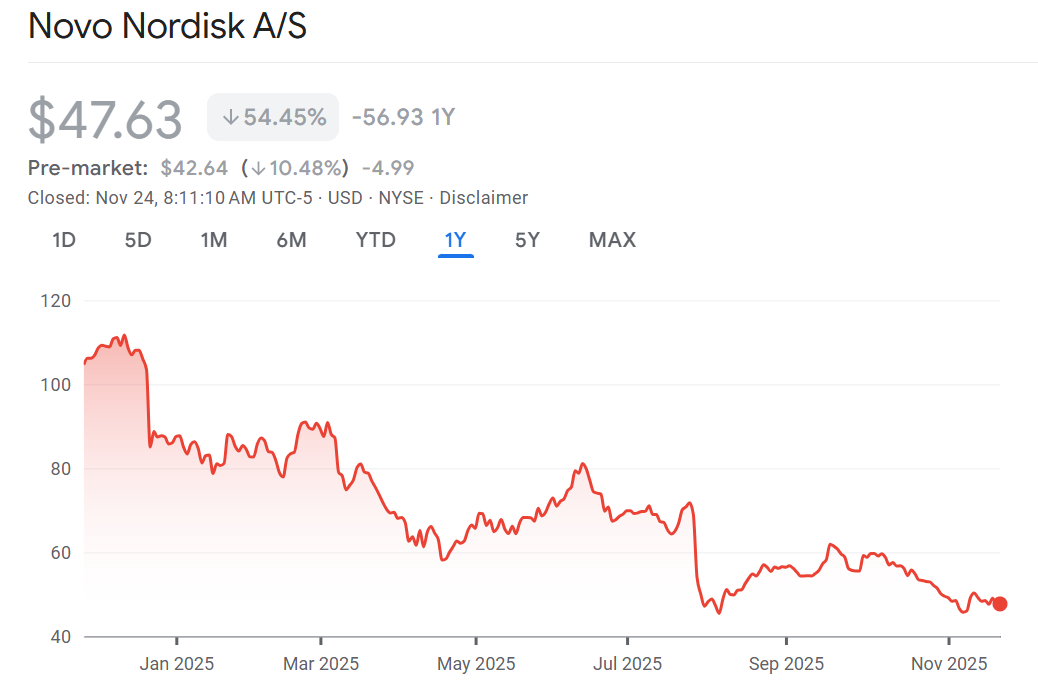Click the down arrow in the 54.45% badge
1038x685 pixels.
(230, 118)
